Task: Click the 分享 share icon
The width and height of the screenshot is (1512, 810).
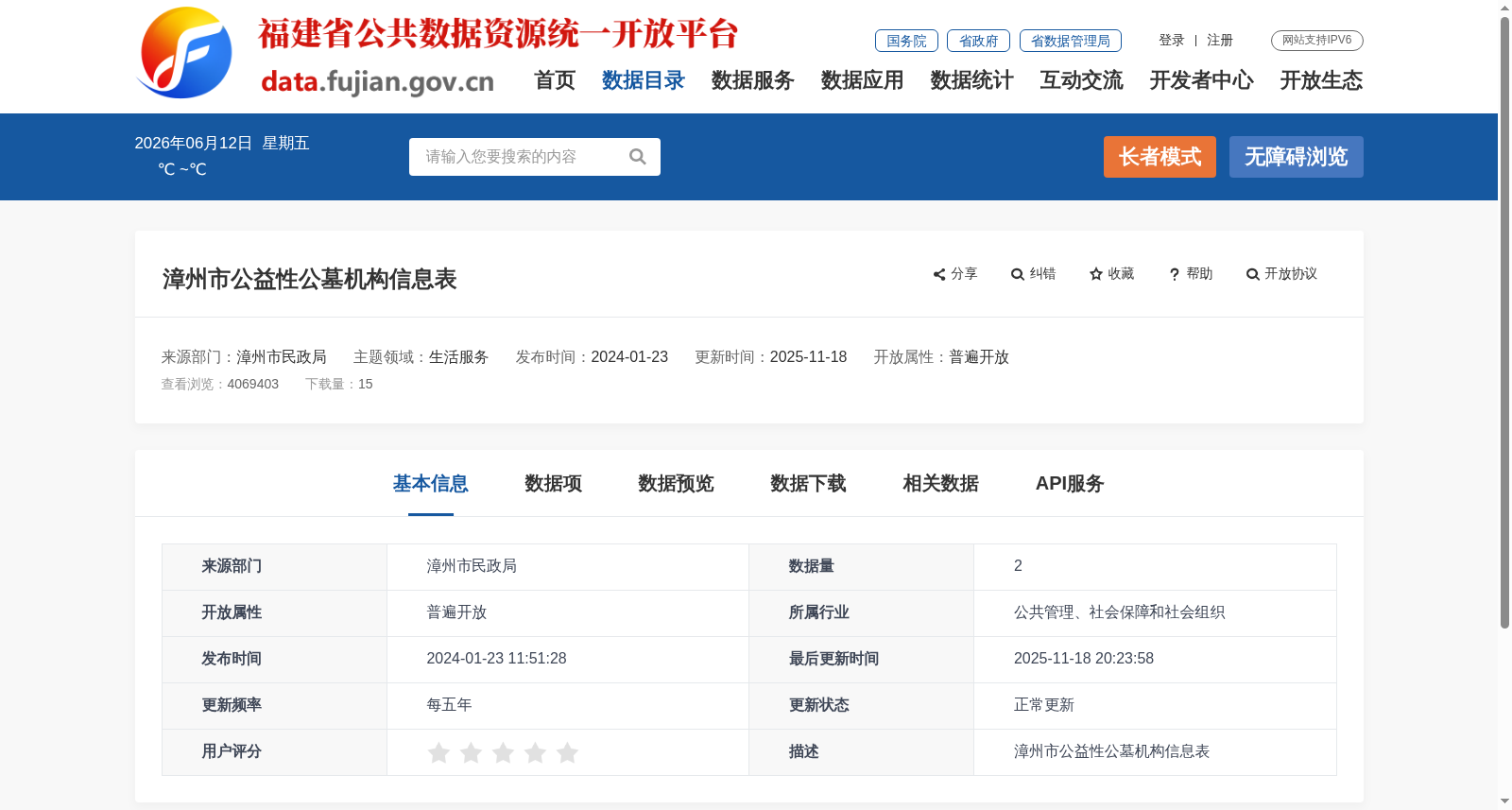Action: pyautogui.click(x=939, y=274)
